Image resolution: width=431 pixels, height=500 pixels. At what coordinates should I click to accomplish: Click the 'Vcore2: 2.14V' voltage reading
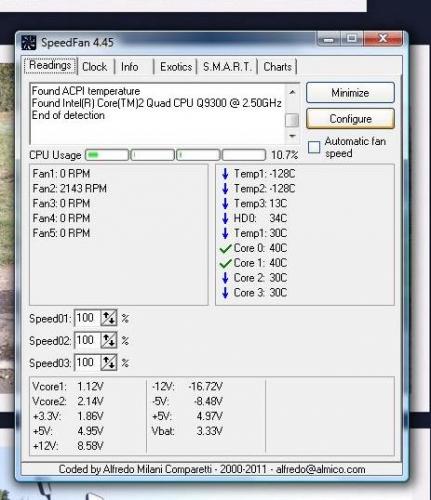click(x=68, y=401)
